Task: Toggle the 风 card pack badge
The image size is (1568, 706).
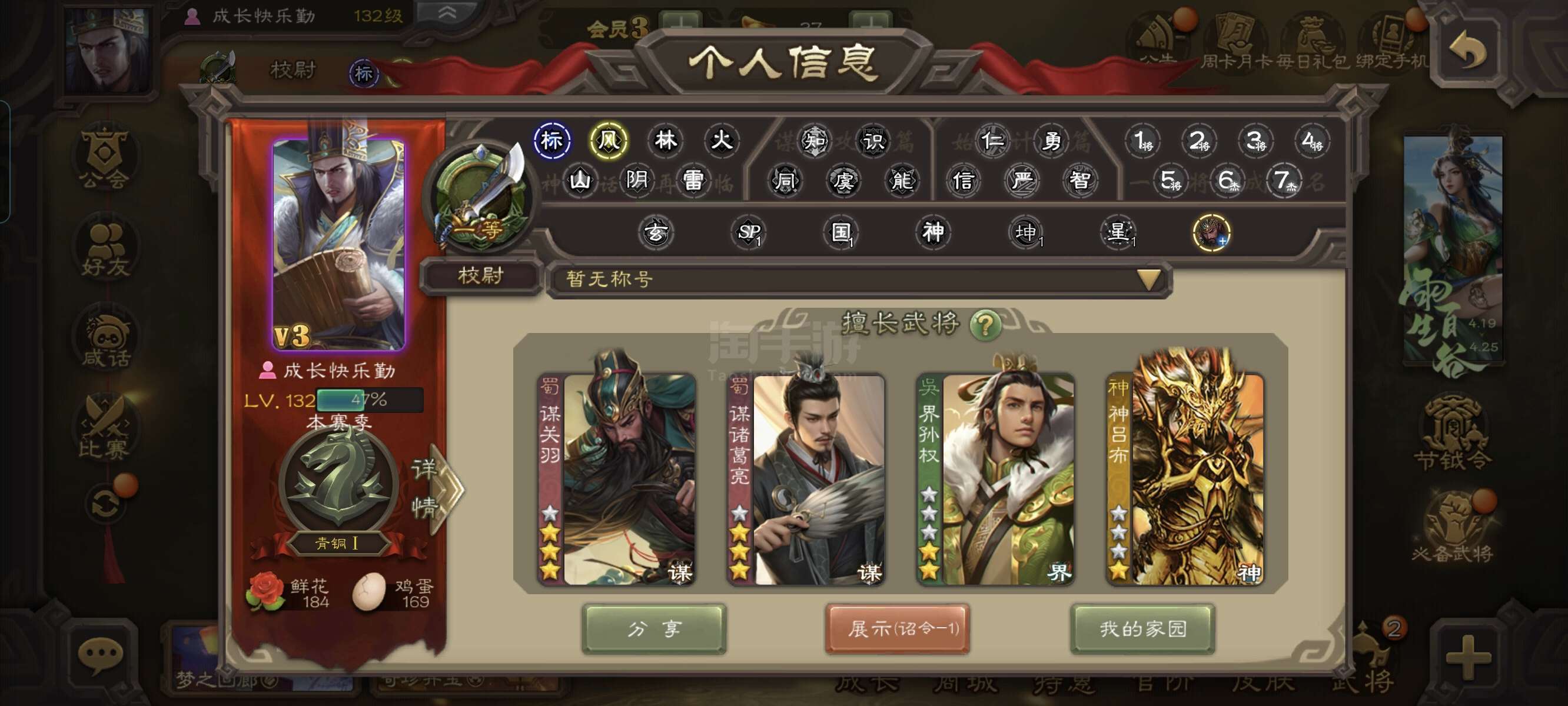Action: pyautogui.click(x=608, y=141)
